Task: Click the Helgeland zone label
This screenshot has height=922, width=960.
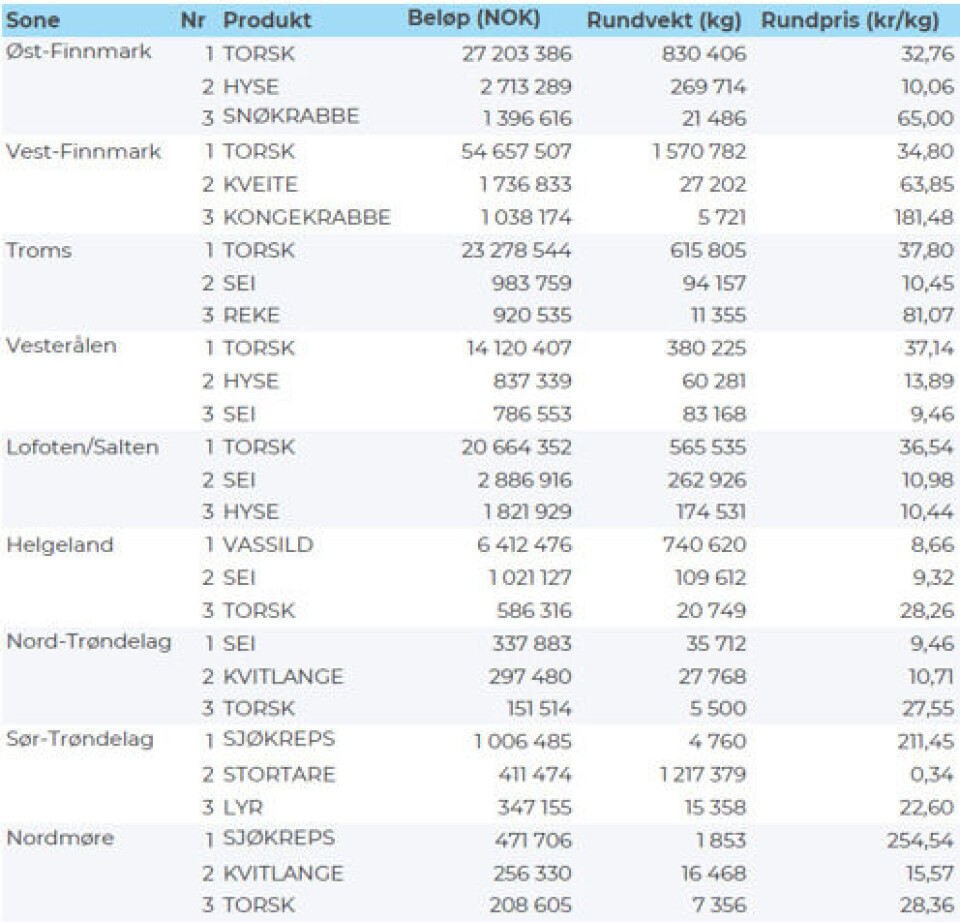Action: [59, 545]
